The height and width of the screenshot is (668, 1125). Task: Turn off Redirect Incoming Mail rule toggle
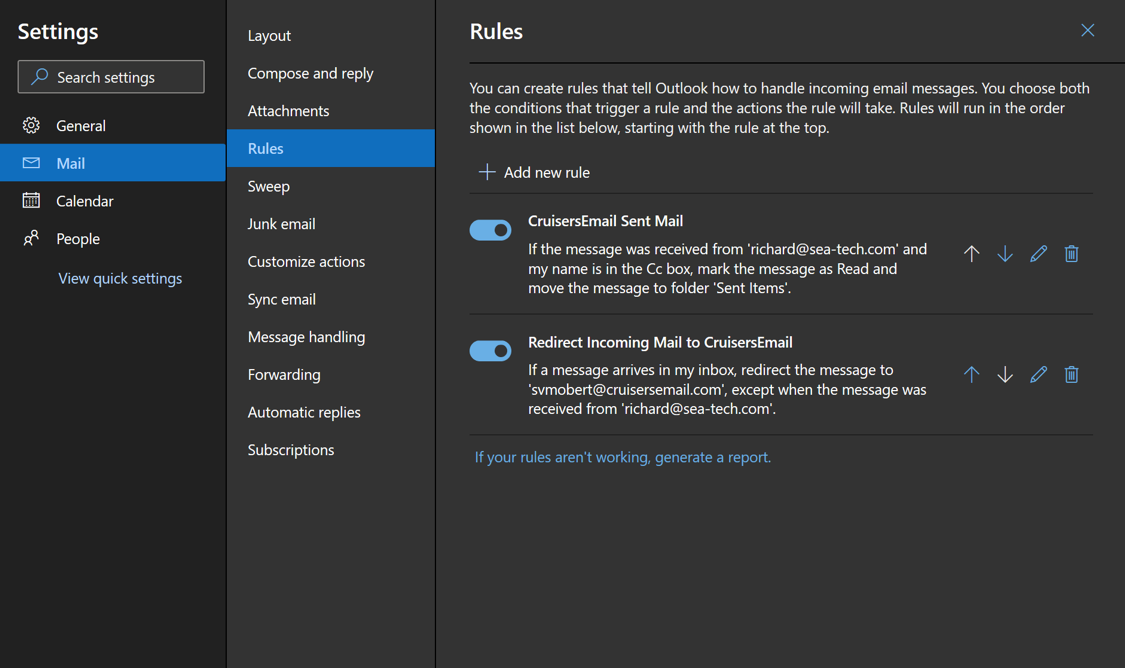tap(490, 351)
